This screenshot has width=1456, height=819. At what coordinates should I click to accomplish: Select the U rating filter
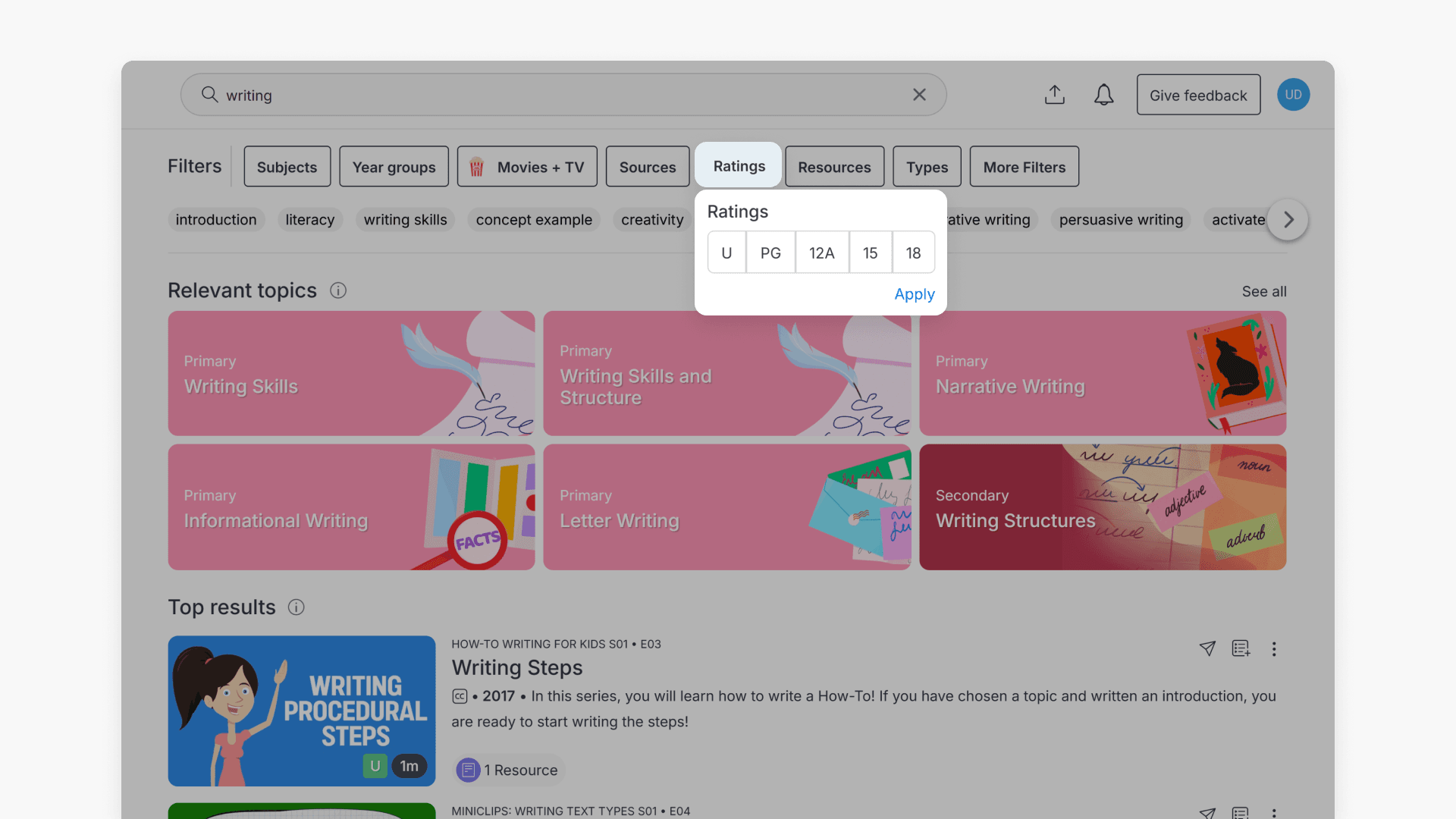point(726,253)
